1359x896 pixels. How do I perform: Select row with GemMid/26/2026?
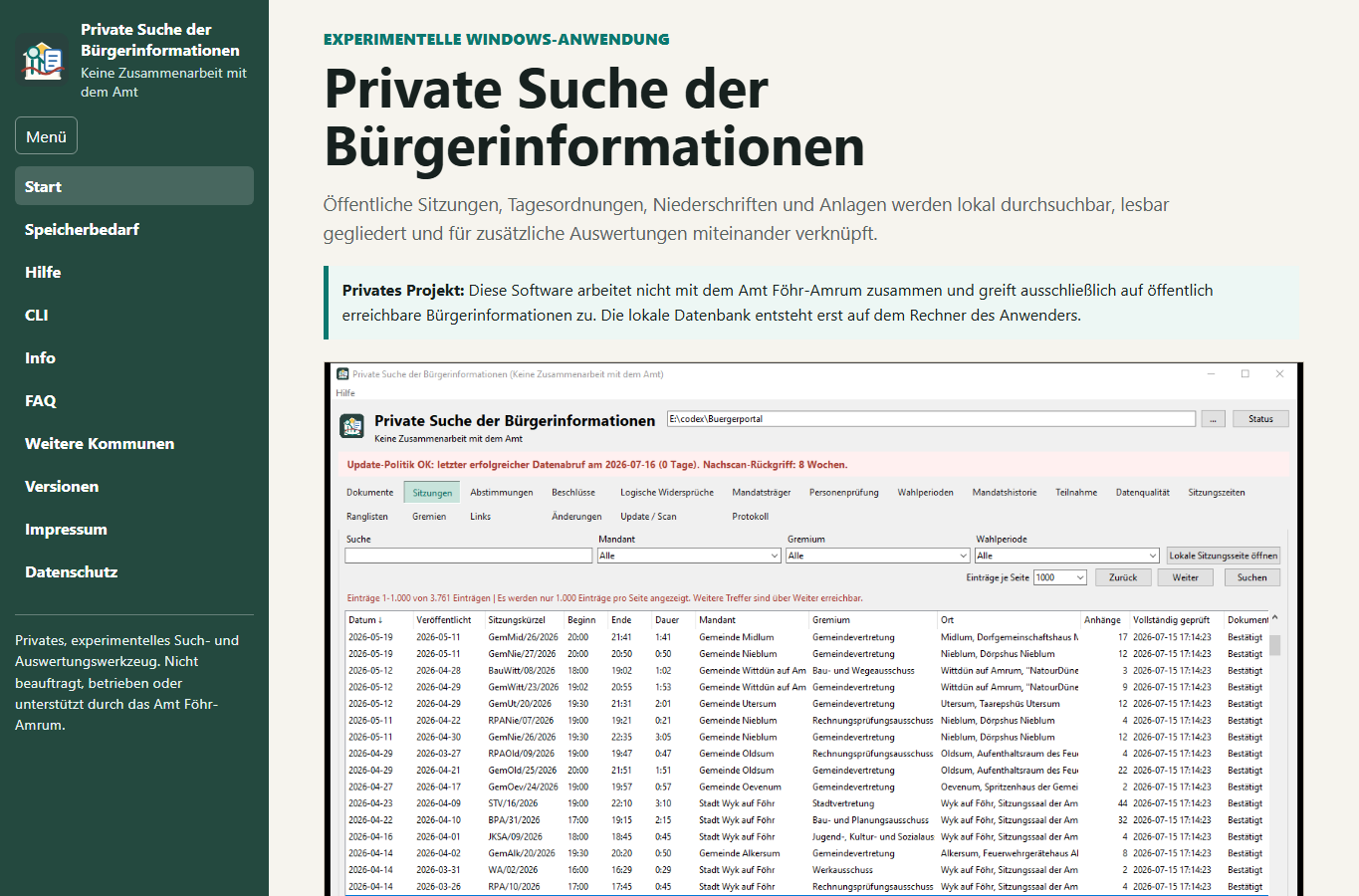806,637
